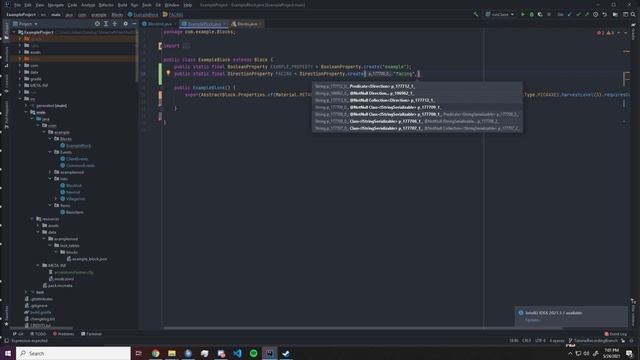Collapse the ExampleProject root node
Image resolution: width=640 pixels, height=360 pixels.
[x=14, y=32]
